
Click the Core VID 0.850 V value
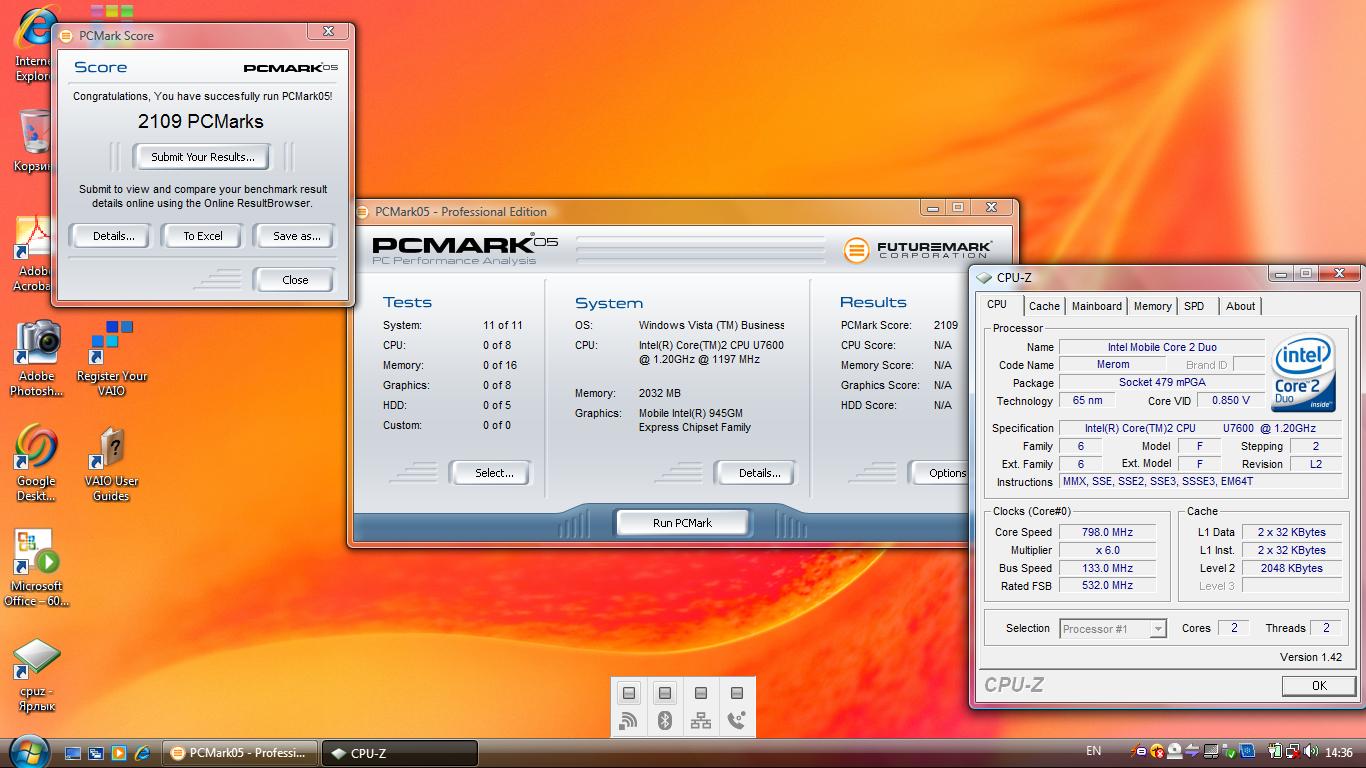point(1230,401)
